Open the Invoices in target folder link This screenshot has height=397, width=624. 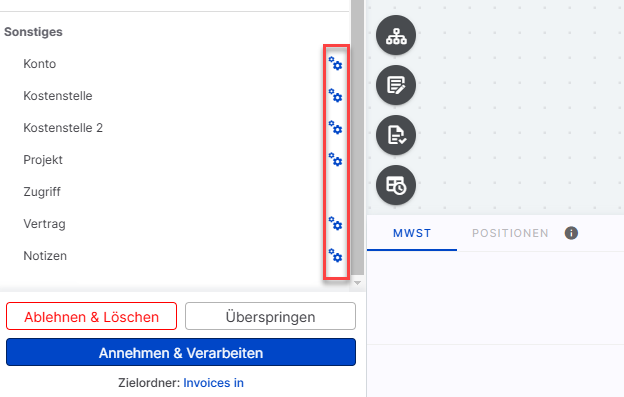tap(213, 383)
